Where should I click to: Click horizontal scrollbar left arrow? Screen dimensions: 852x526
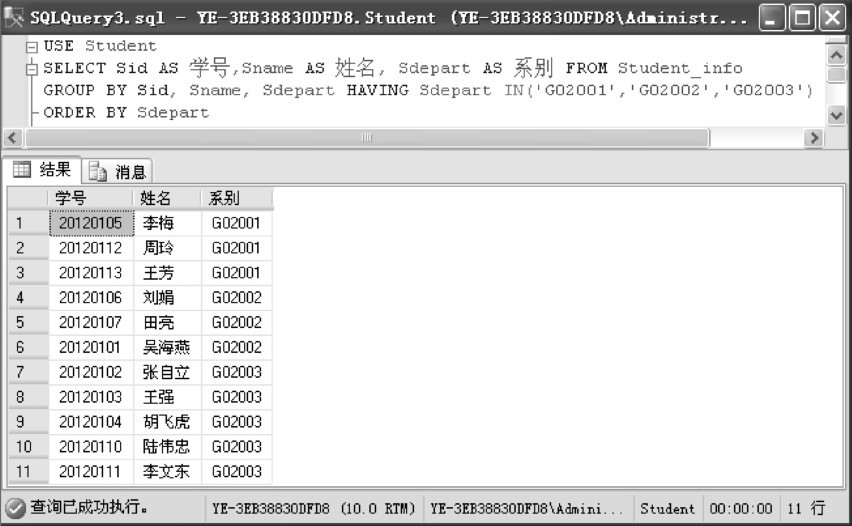click(x=12, y=137)
